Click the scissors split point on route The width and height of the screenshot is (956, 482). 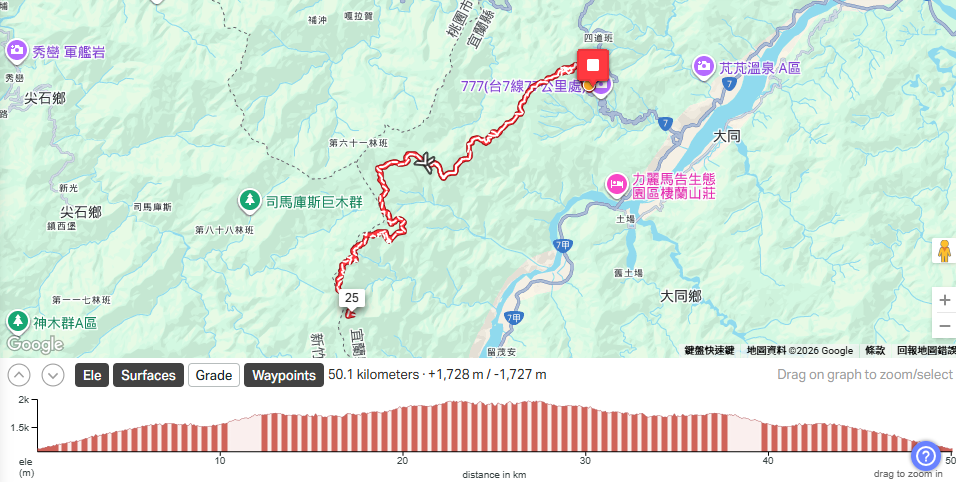pos(426,162)
